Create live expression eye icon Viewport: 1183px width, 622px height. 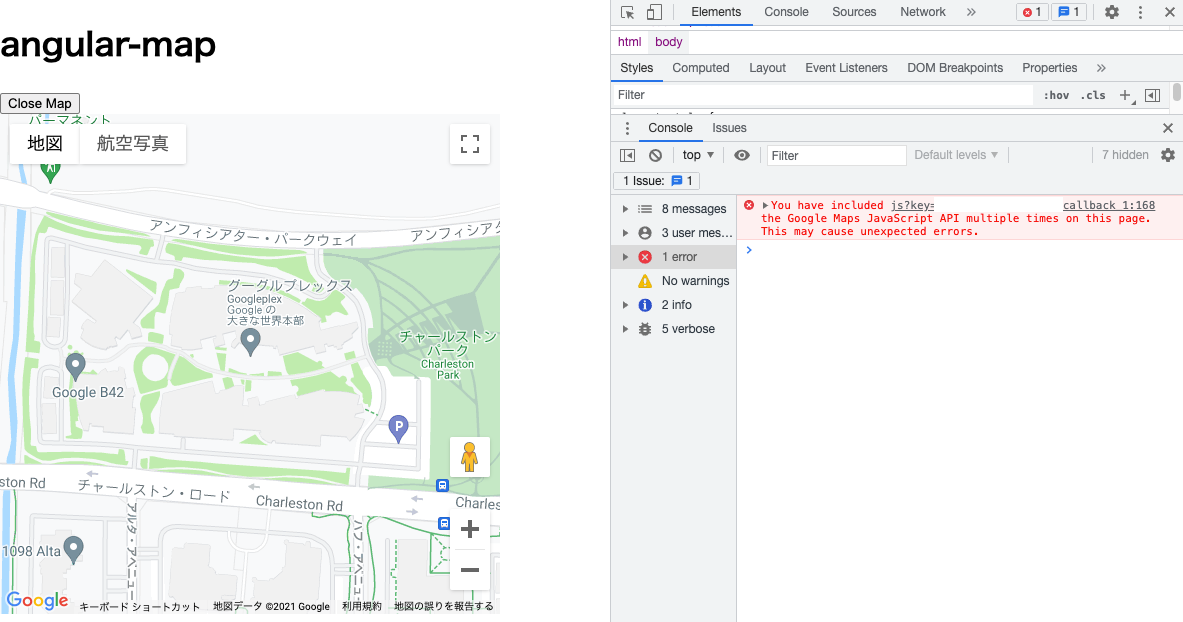tap(742, 155)
